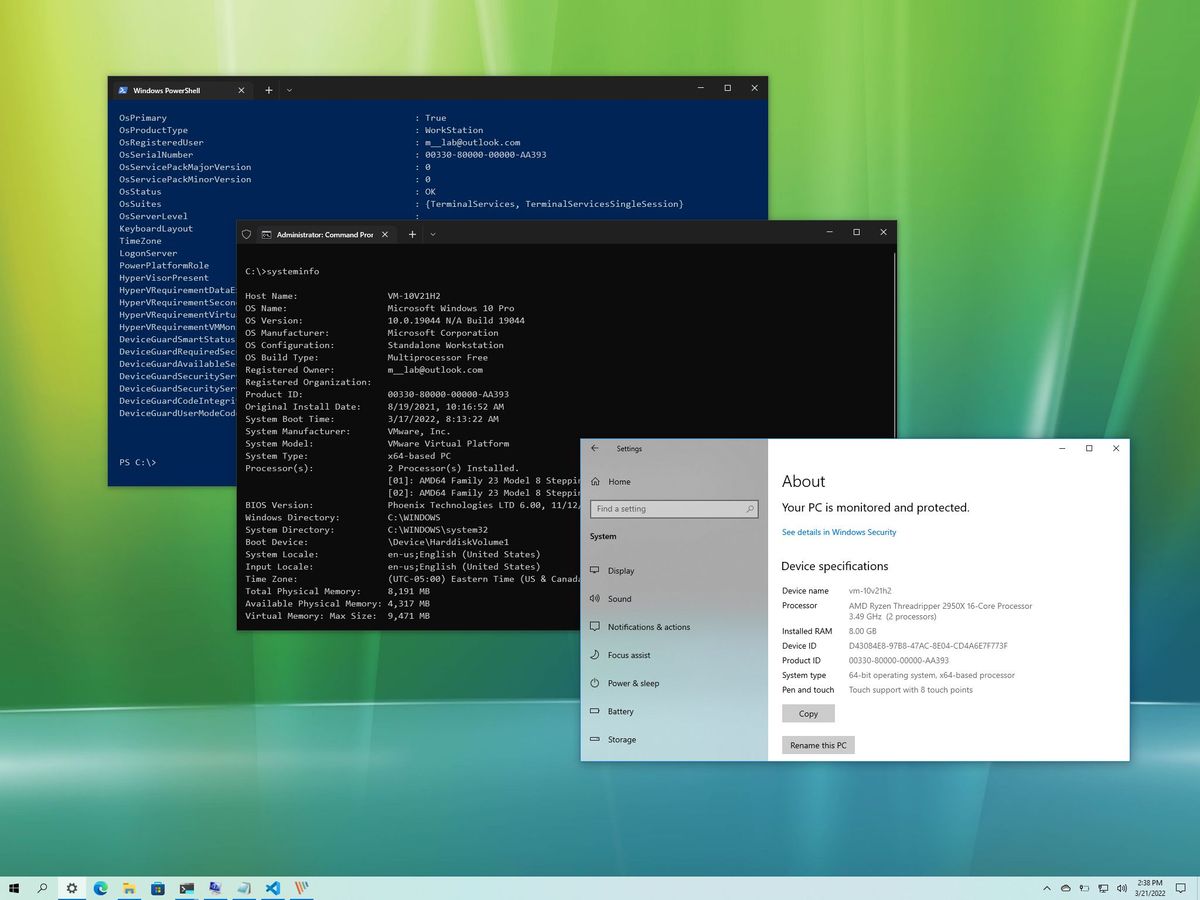Image resolution: width=1200 pixels, height=900 pixels.
Task: Open See details in Windows Security link
Action: (839, 532)
